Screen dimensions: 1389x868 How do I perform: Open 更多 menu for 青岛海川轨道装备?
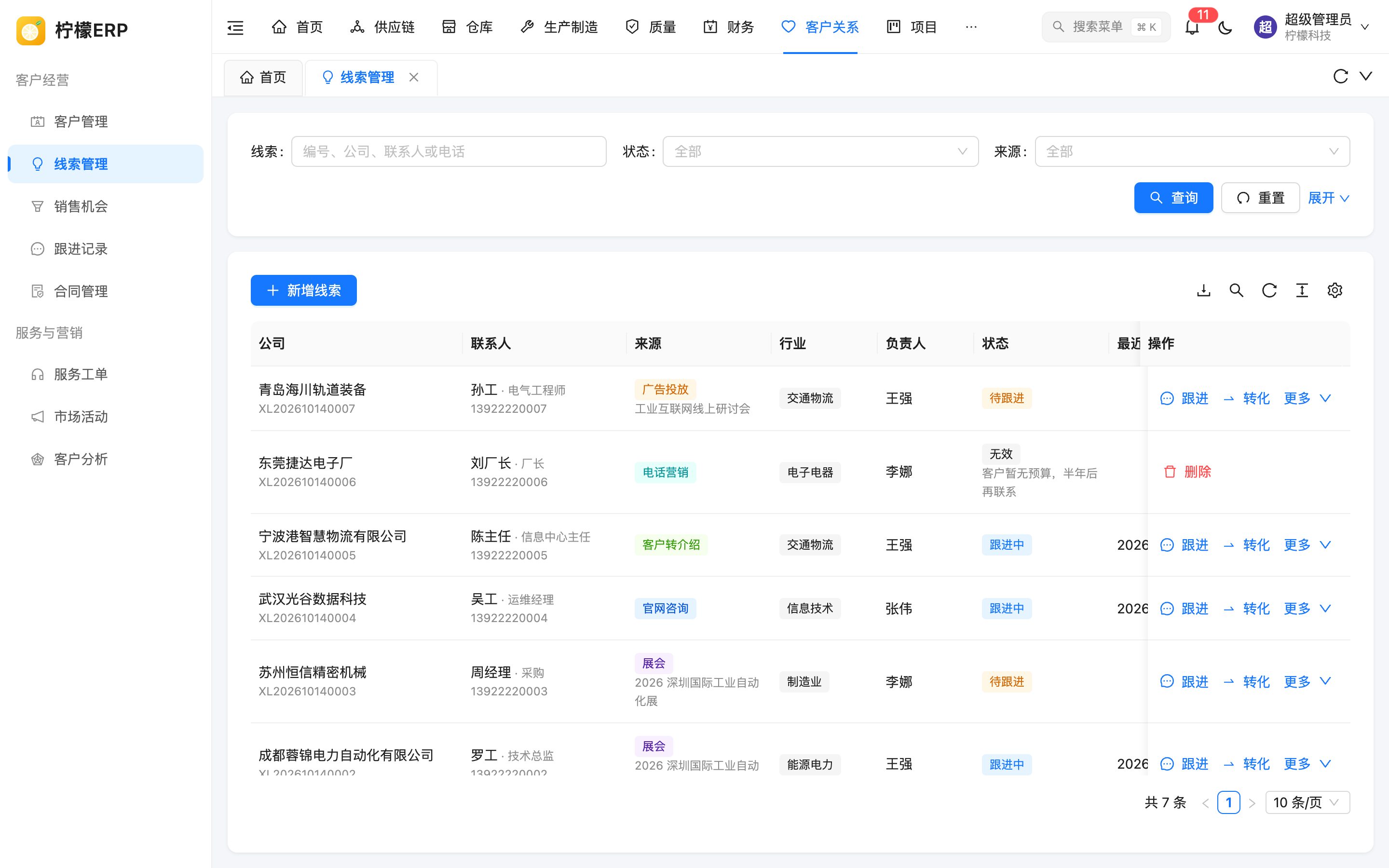point(1307,398)
